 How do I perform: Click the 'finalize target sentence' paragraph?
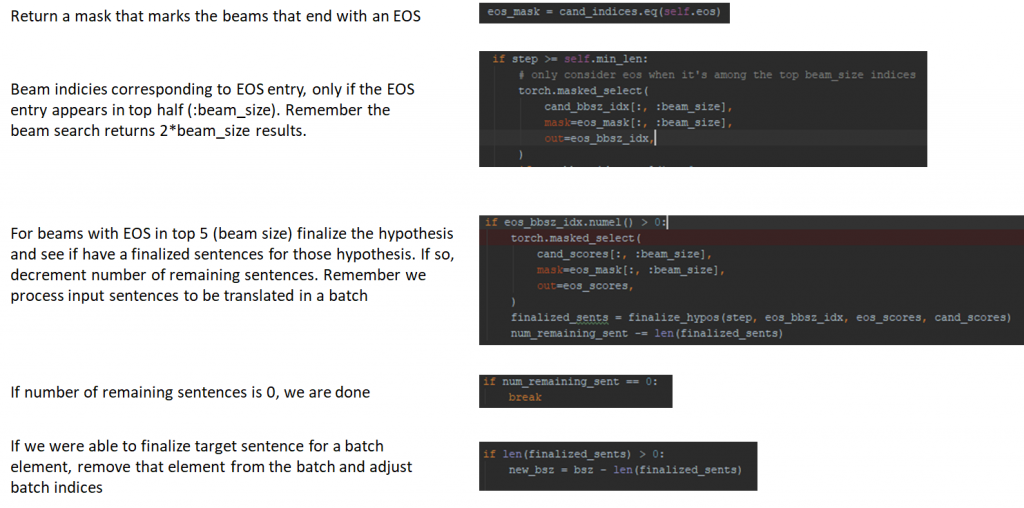211,466
